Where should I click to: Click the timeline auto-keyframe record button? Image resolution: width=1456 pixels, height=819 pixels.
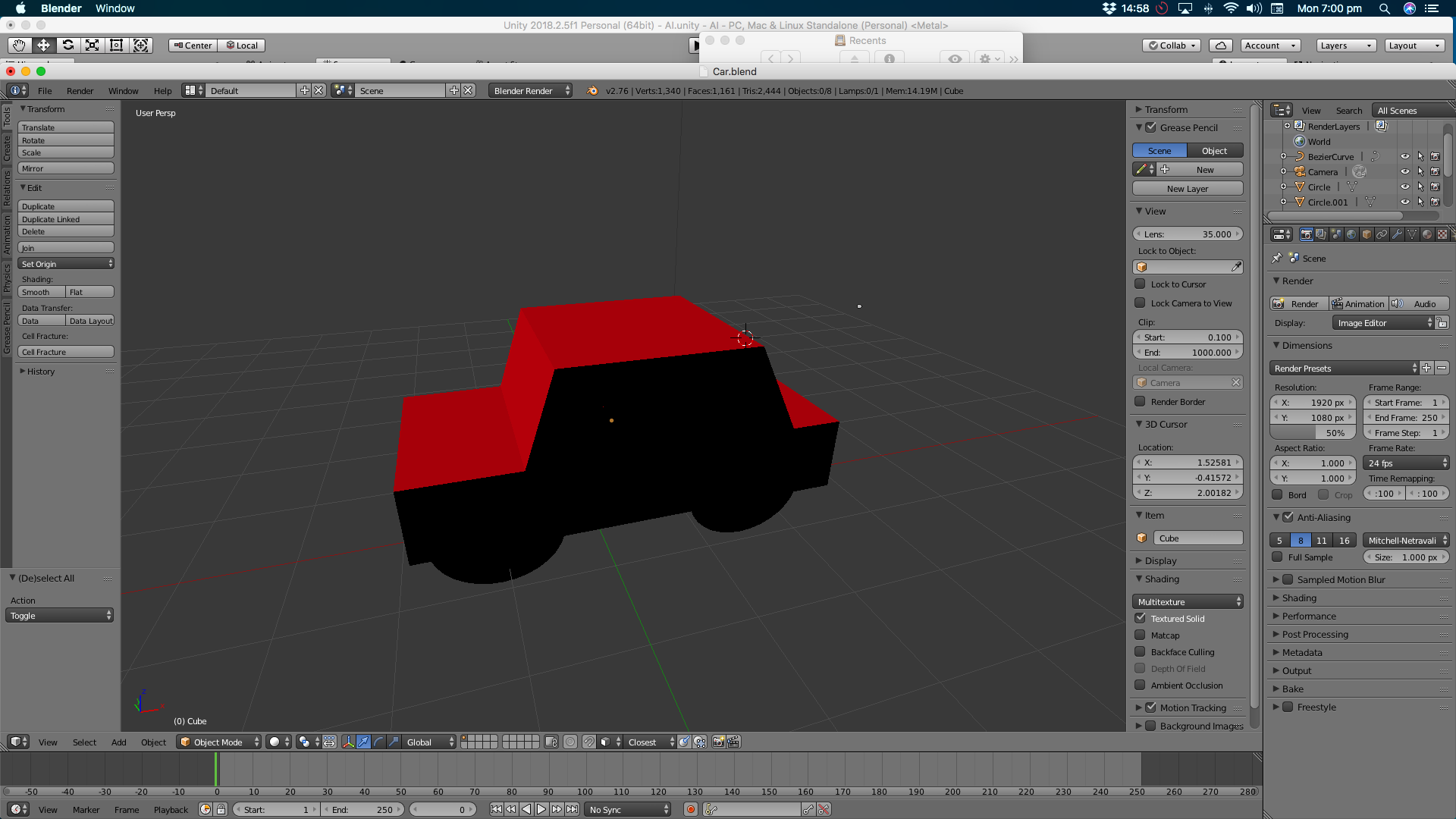(691, 810)
